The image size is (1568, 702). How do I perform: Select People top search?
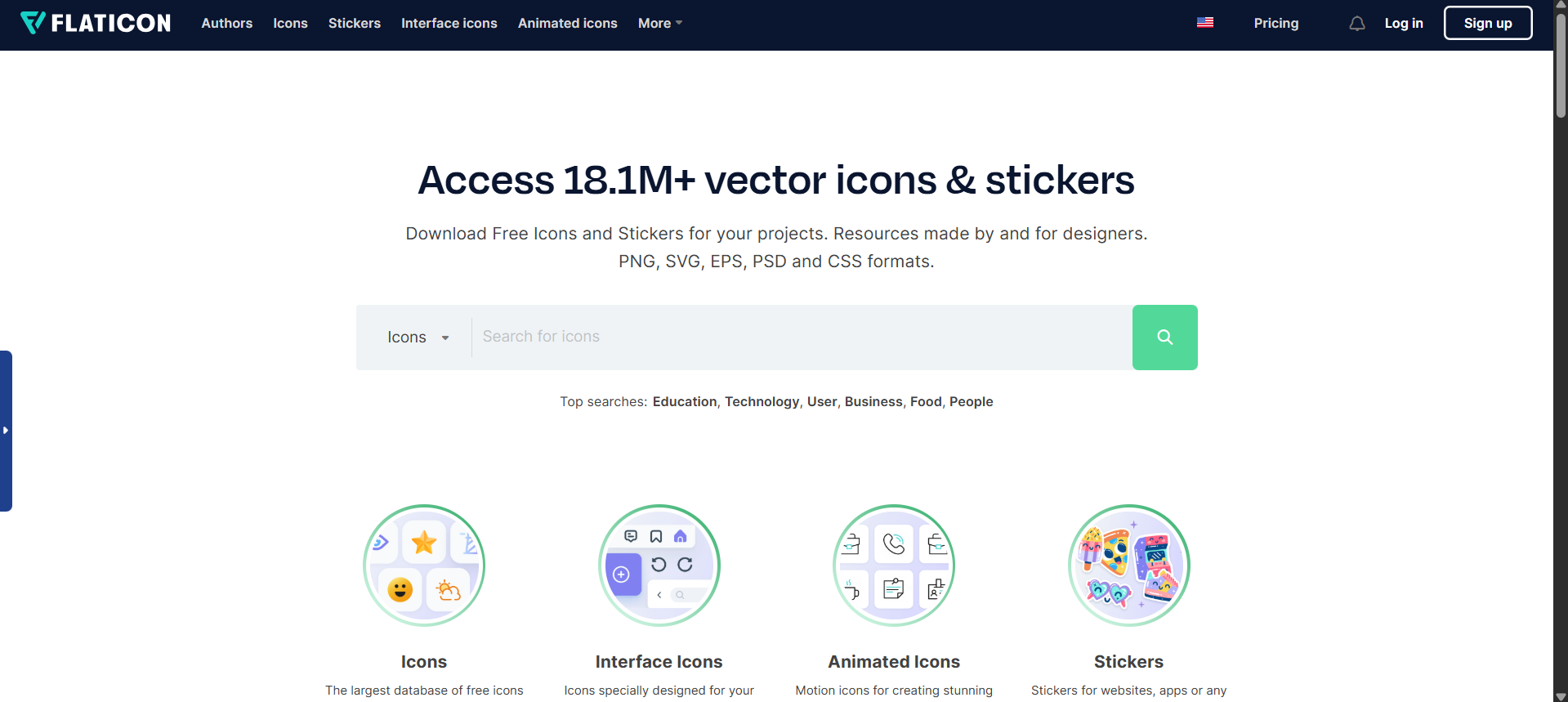tap(972, 401)
